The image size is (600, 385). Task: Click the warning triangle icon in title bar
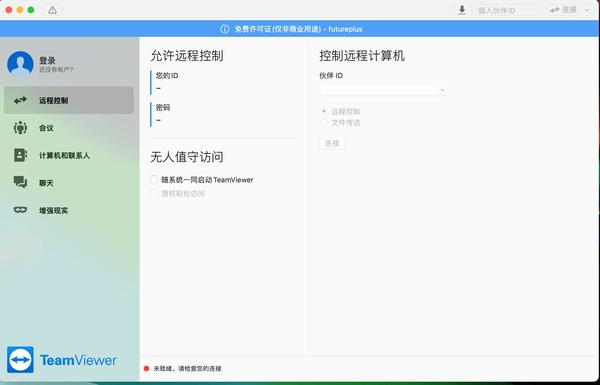pyautogui.click(x=52, y=10)
